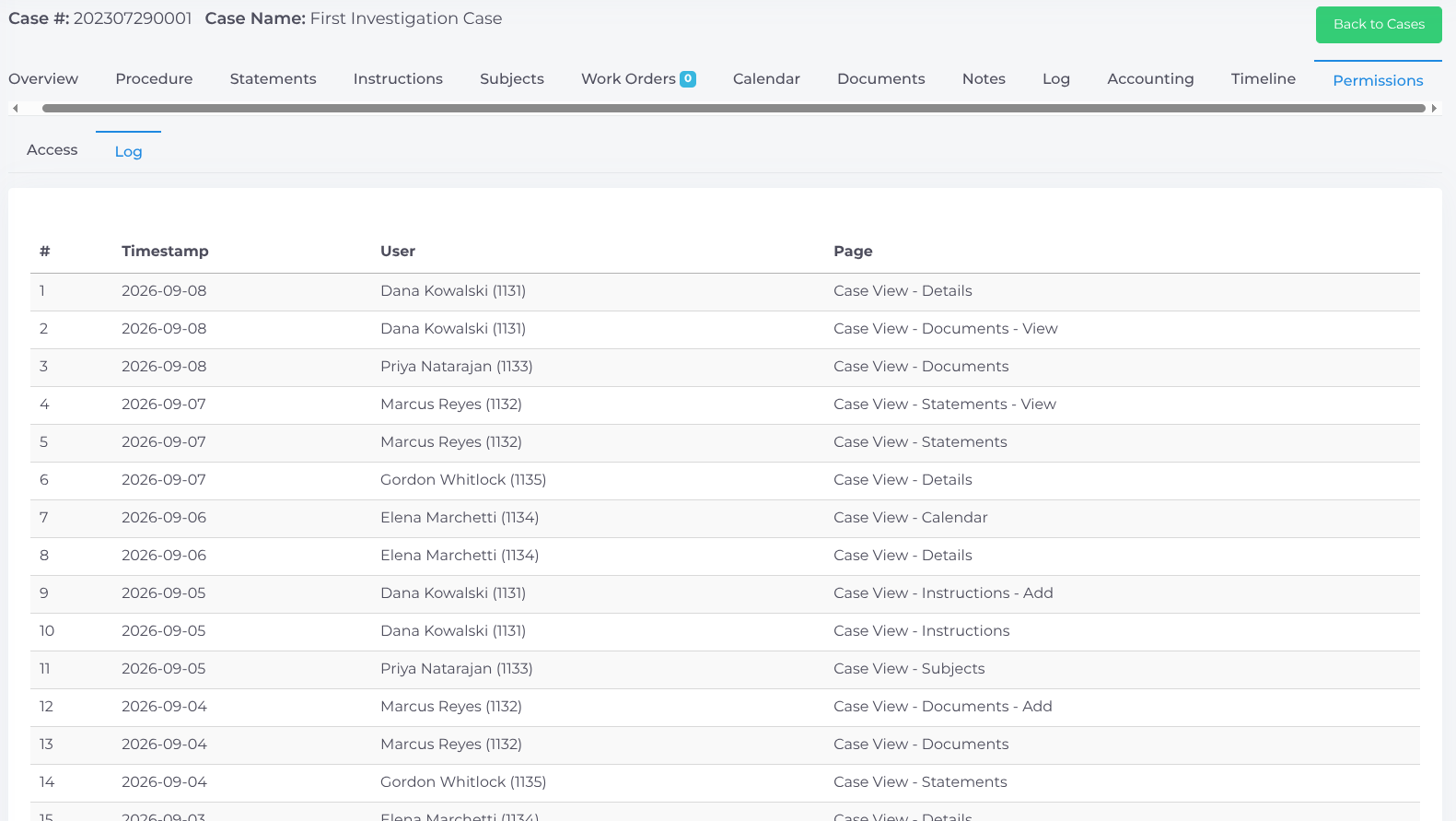Click 'Case View - Documents - View' in row 2
The width and height of the screenshot is (1456, 821).
[x=946, y=329]
